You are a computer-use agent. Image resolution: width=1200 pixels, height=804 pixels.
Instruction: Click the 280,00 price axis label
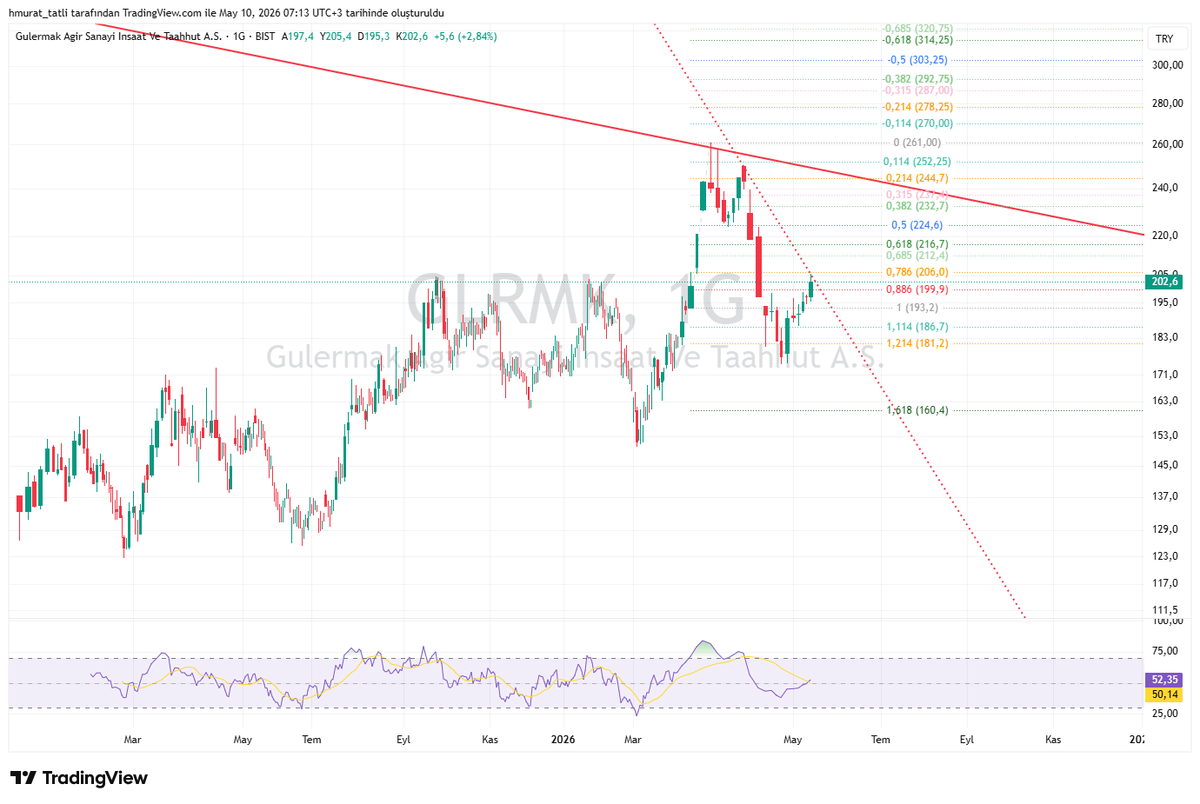[x=1167, y=104]
